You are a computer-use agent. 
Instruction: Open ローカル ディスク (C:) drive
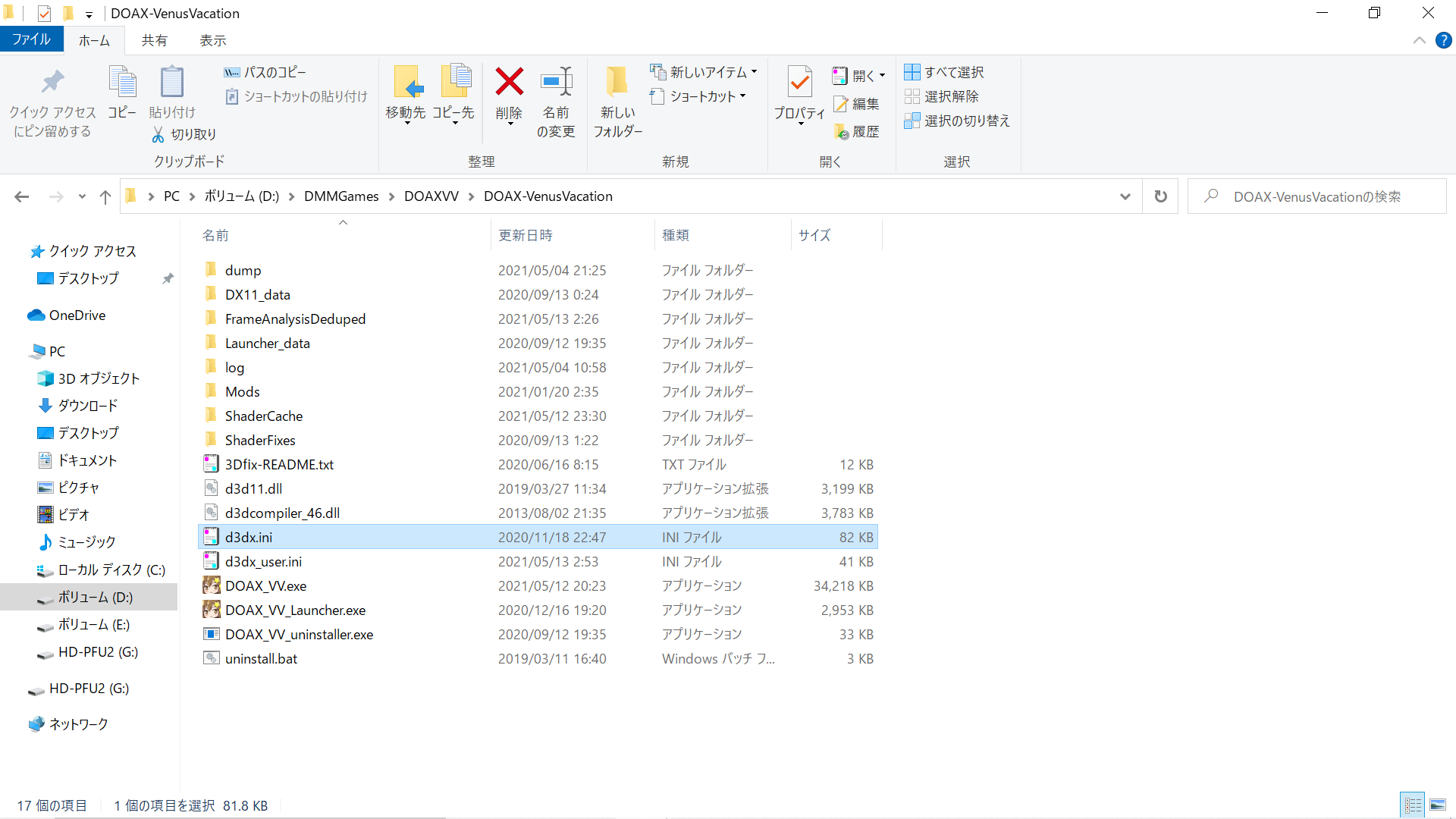tap(102, 570)
